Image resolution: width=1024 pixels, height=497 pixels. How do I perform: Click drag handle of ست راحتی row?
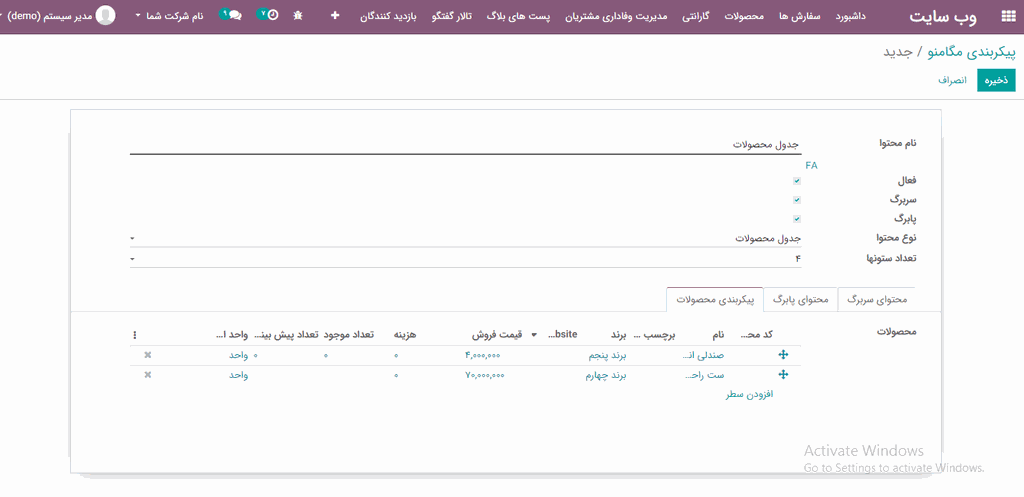784,375
